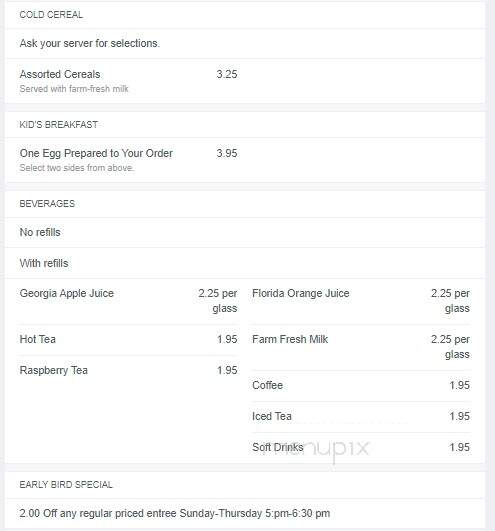This screenshot has height=531, width=495.
Task: Choose Hot Tea from beverages
Action: pyautogui.click(x=128, y=339)
